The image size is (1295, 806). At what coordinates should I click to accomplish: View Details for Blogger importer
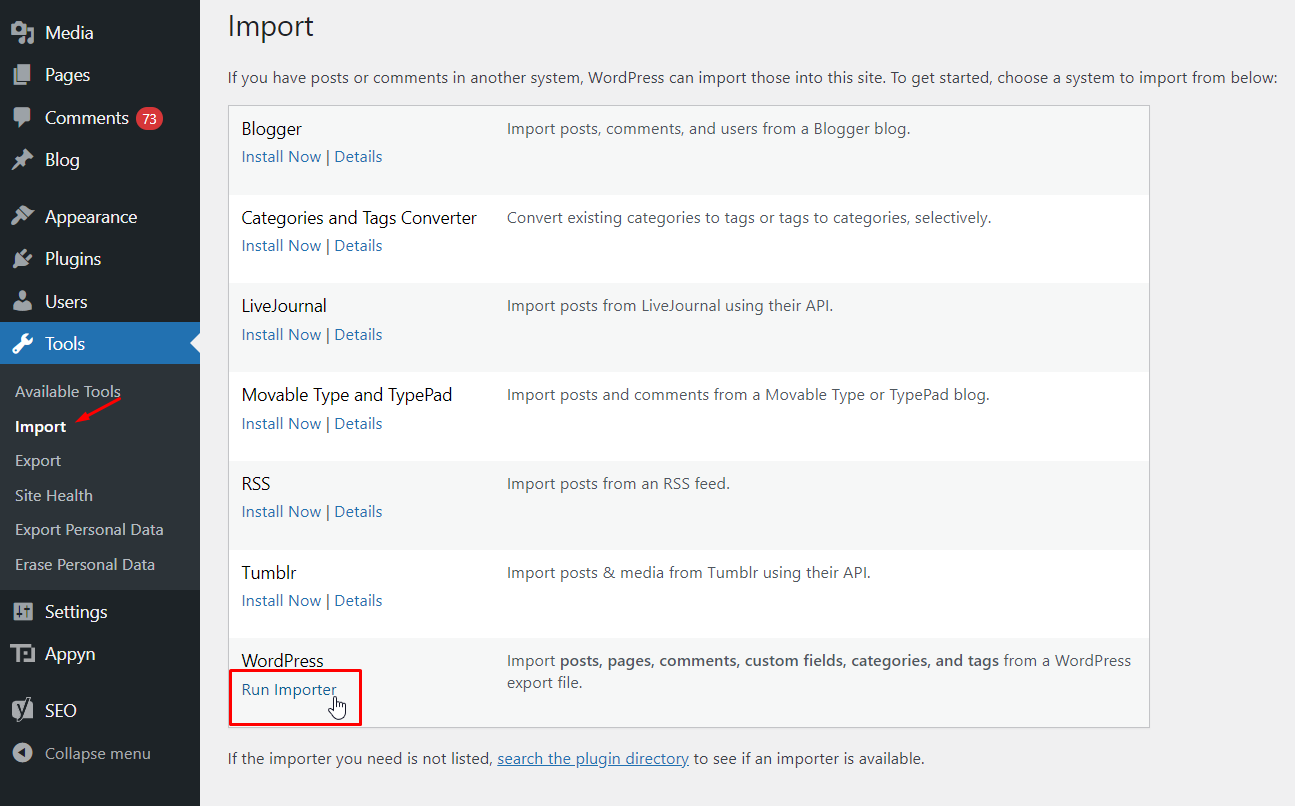358,157
